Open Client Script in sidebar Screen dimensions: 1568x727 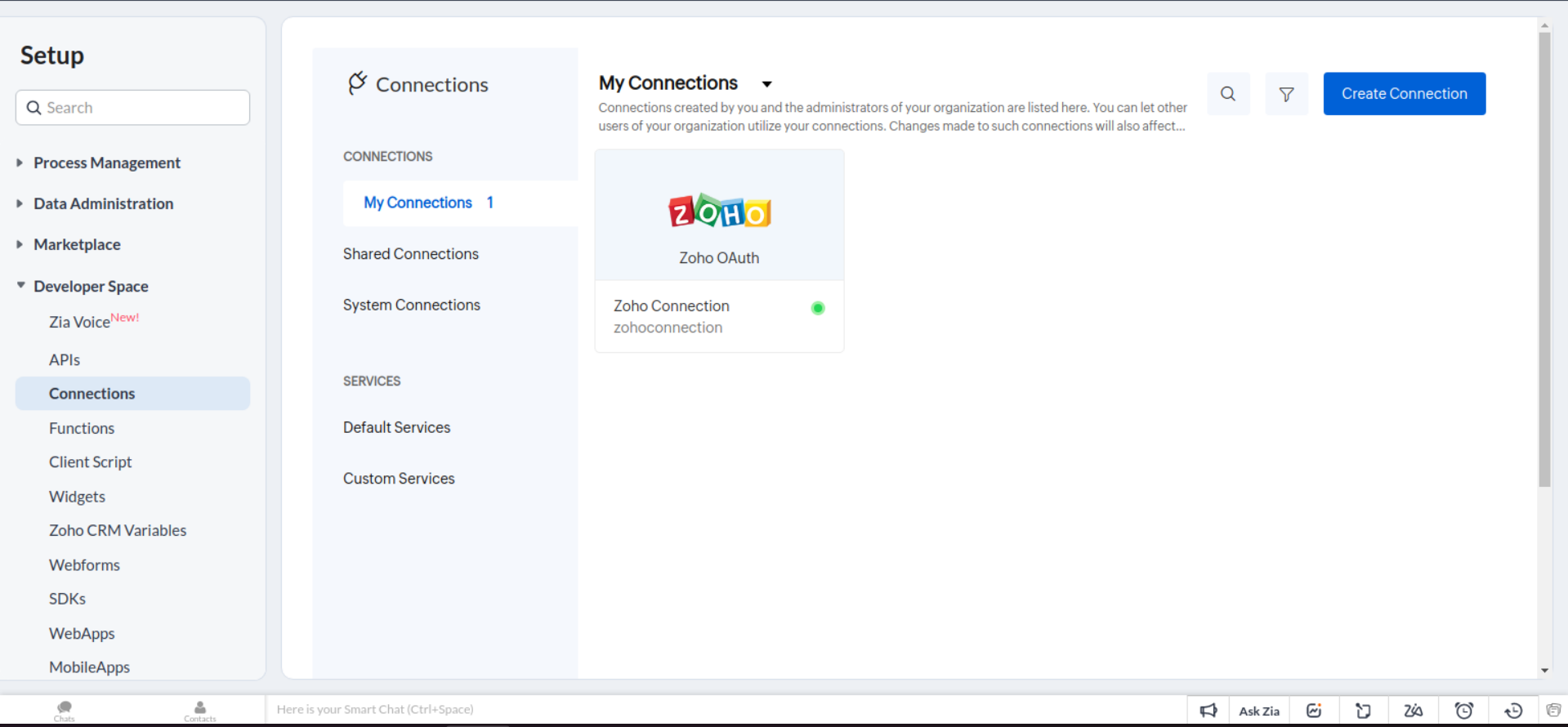click(x=90, y=462)
